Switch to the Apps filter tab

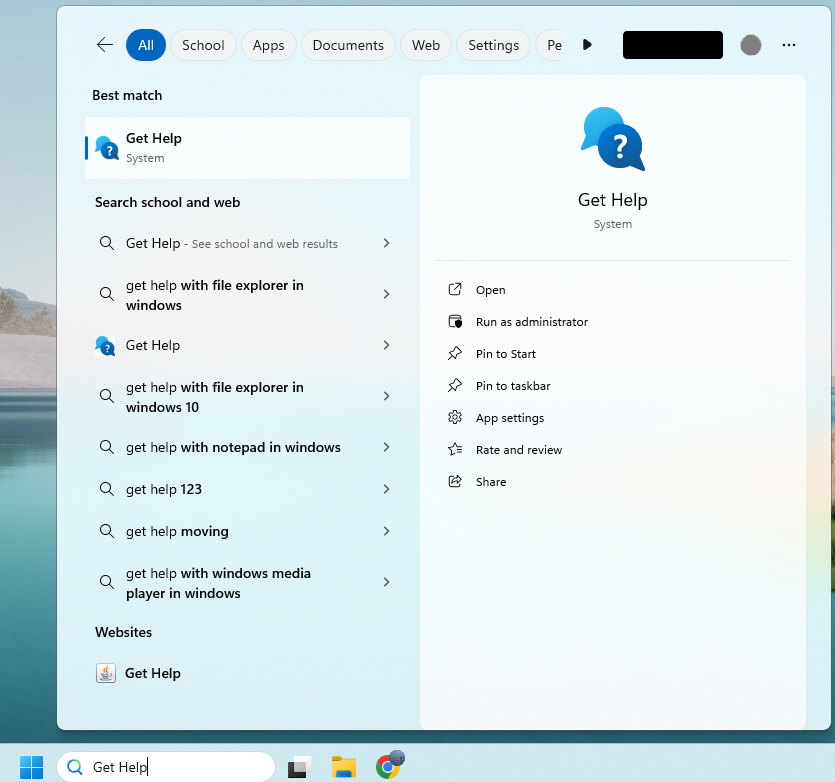pyautogui.click(x=268, y=44)
